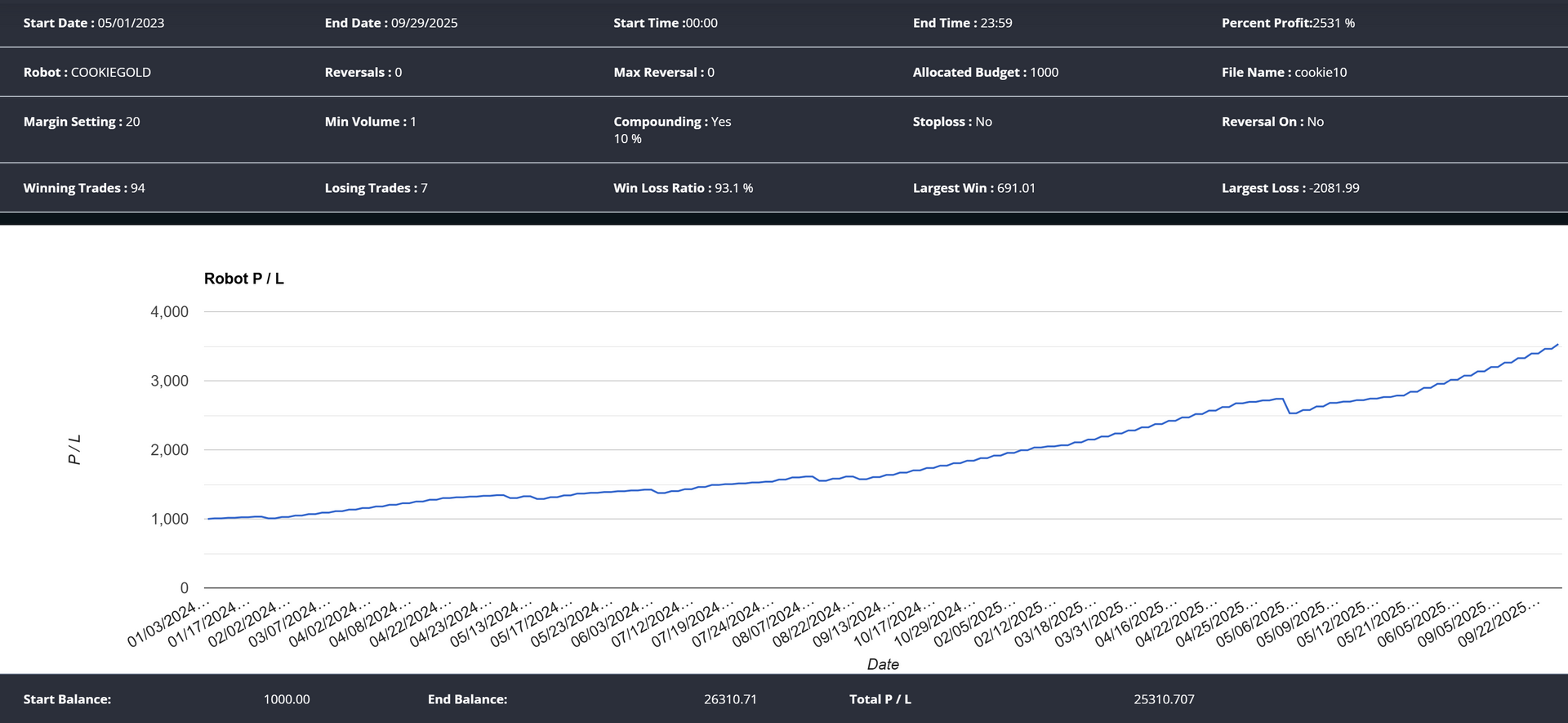The height and width of the screenshot is (723, 1568).
Task: Click the 09/22/2025 x-axis date label
Action: 1499,624
